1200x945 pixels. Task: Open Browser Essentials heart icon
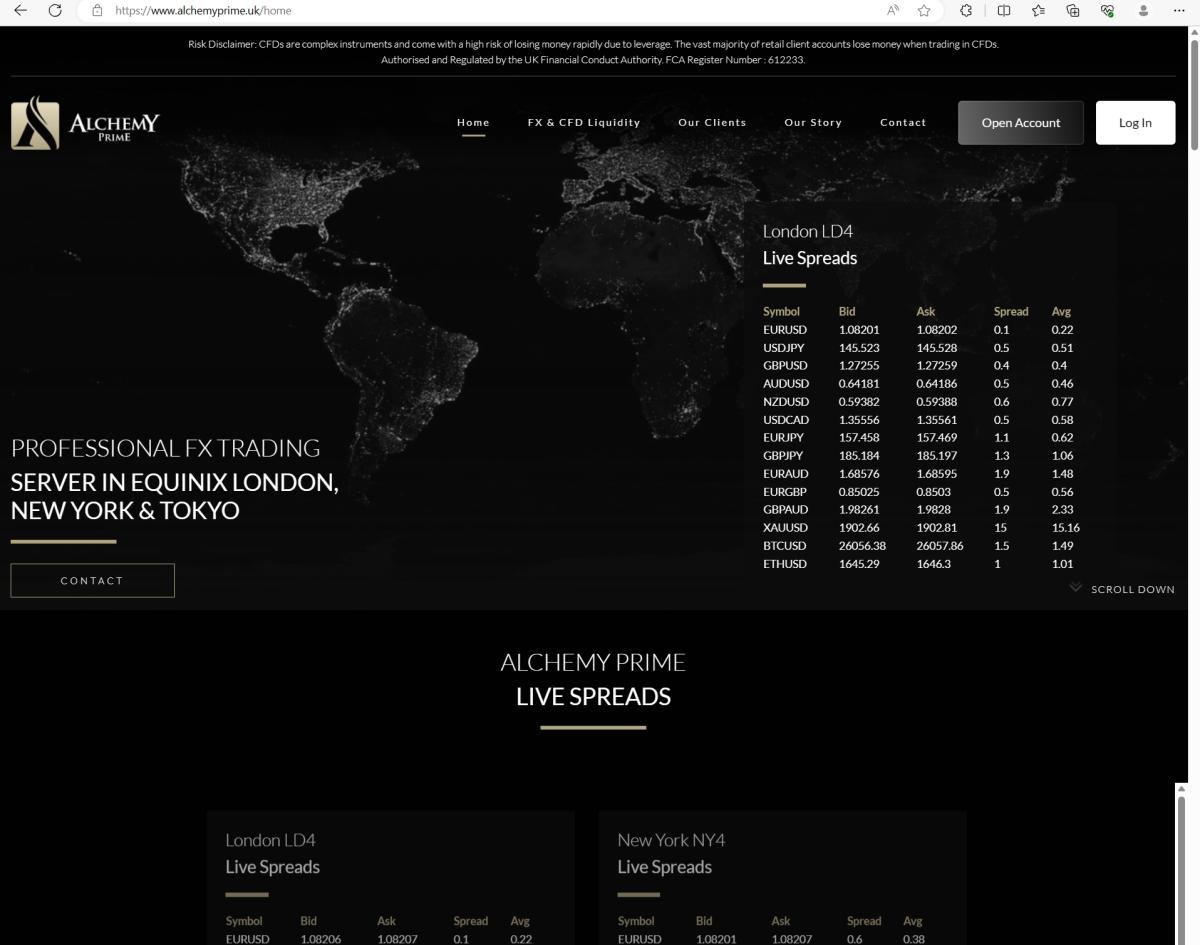[x=1107, y=10]
